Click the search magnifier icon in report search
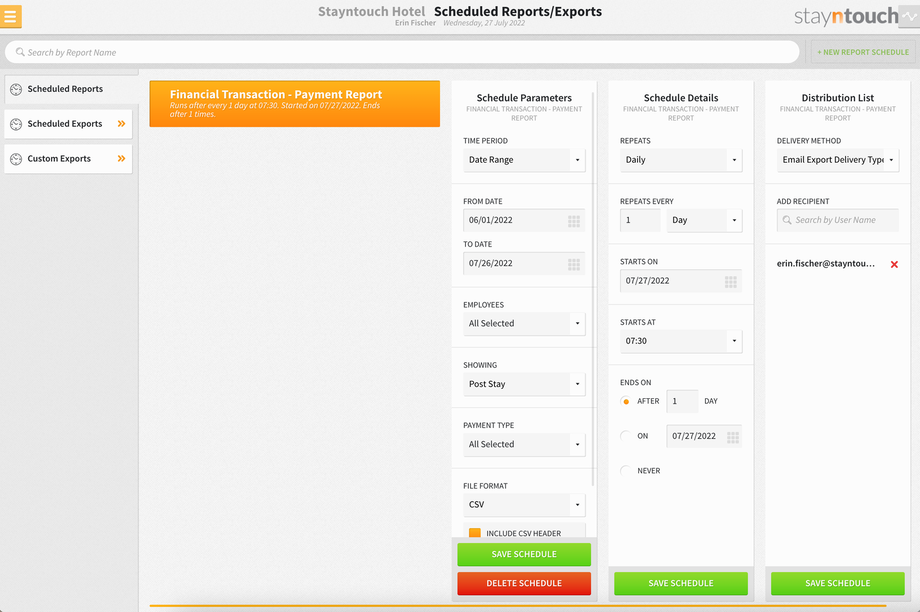The height and width of the screenshot is (612, 920). (20, 52)
